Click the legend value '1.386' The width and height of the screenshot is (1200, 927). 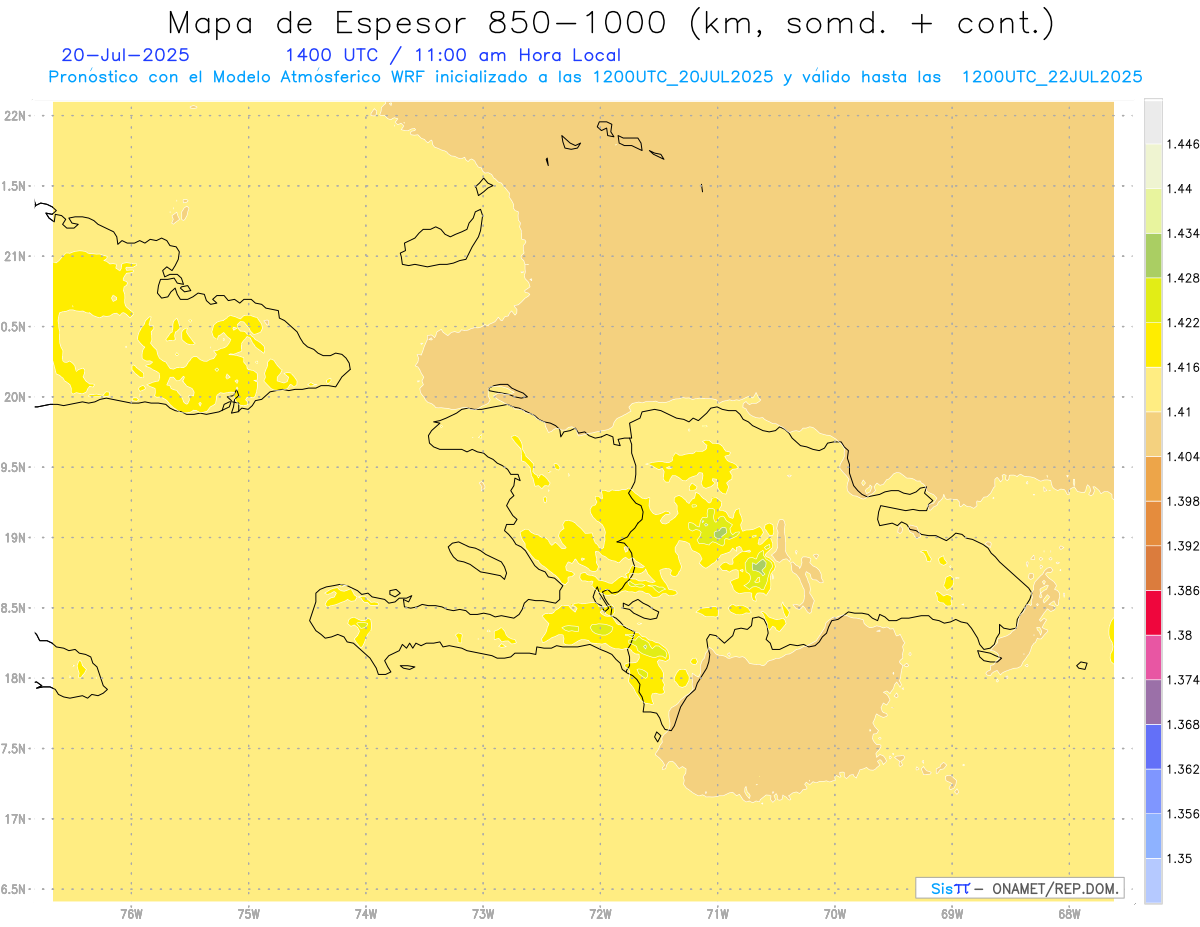click(1183, 590)
